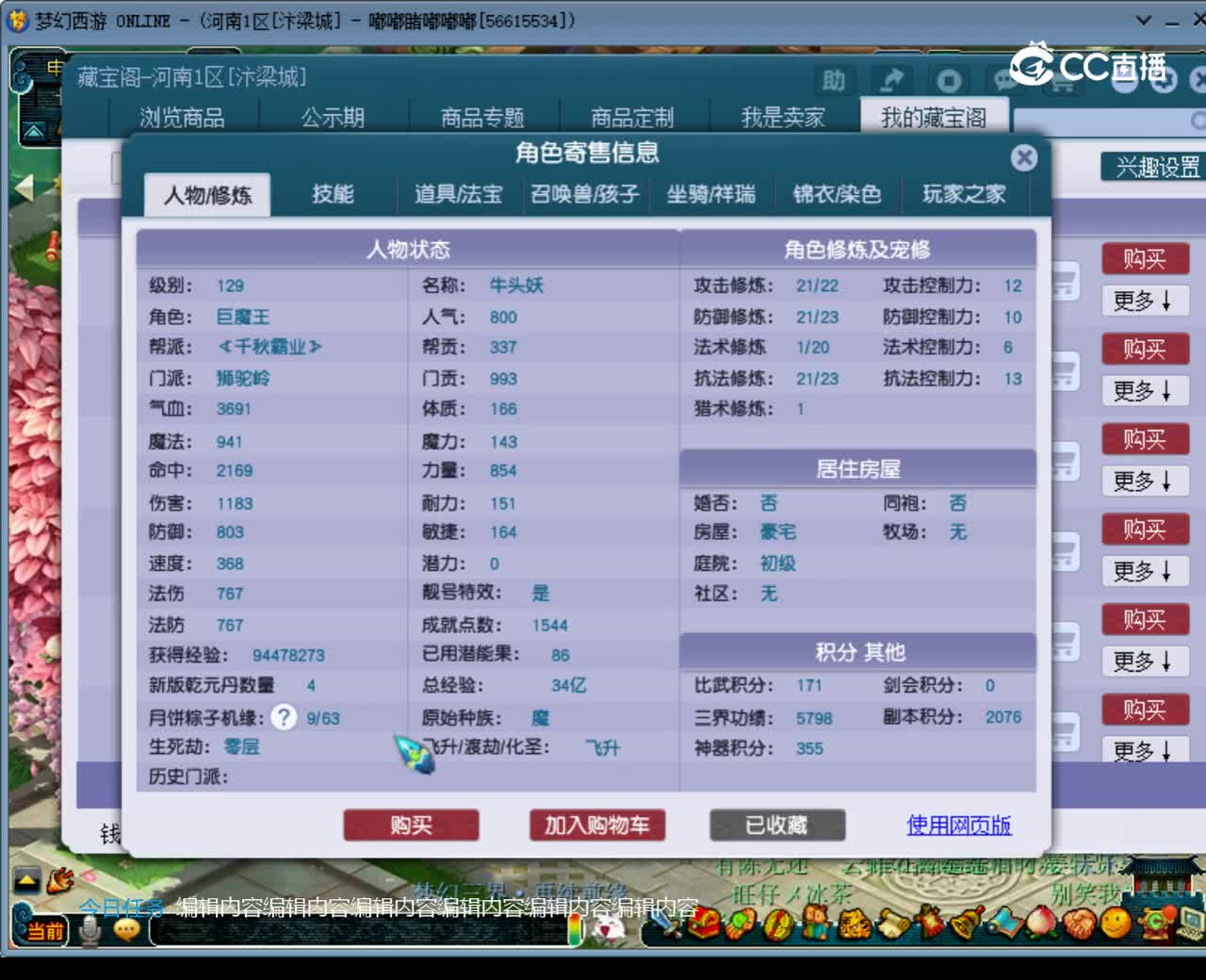Viewport: 1206px width, 980px height.
Task: Click the round record icon in the top bar
Action: point(948,81)
